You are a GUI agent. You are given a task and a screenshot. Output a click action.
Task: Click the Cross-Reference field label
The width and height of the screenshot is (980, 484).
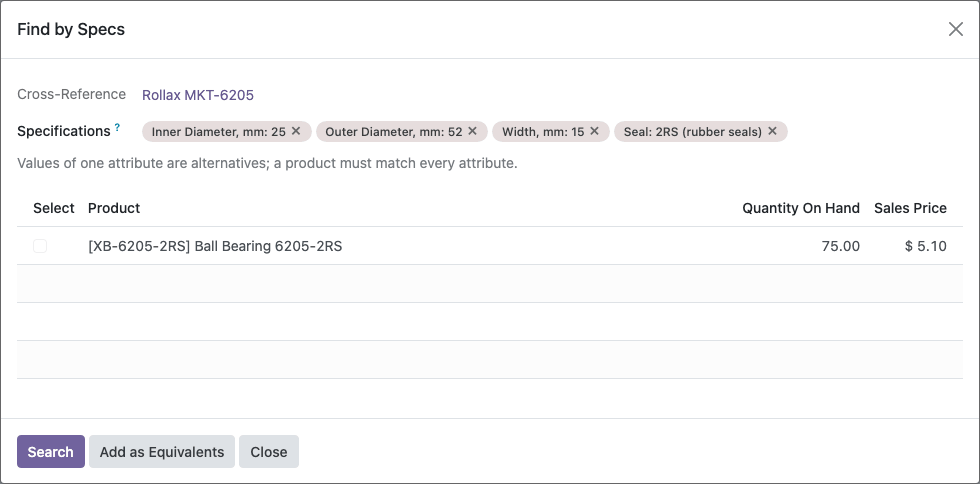coord(71,94)
